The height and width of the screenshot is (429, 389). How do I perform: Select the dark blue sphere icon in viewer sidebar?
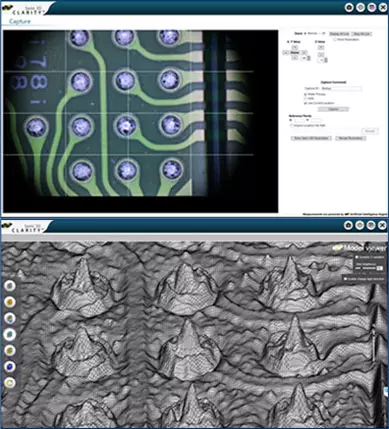click(x=10, y=367)
